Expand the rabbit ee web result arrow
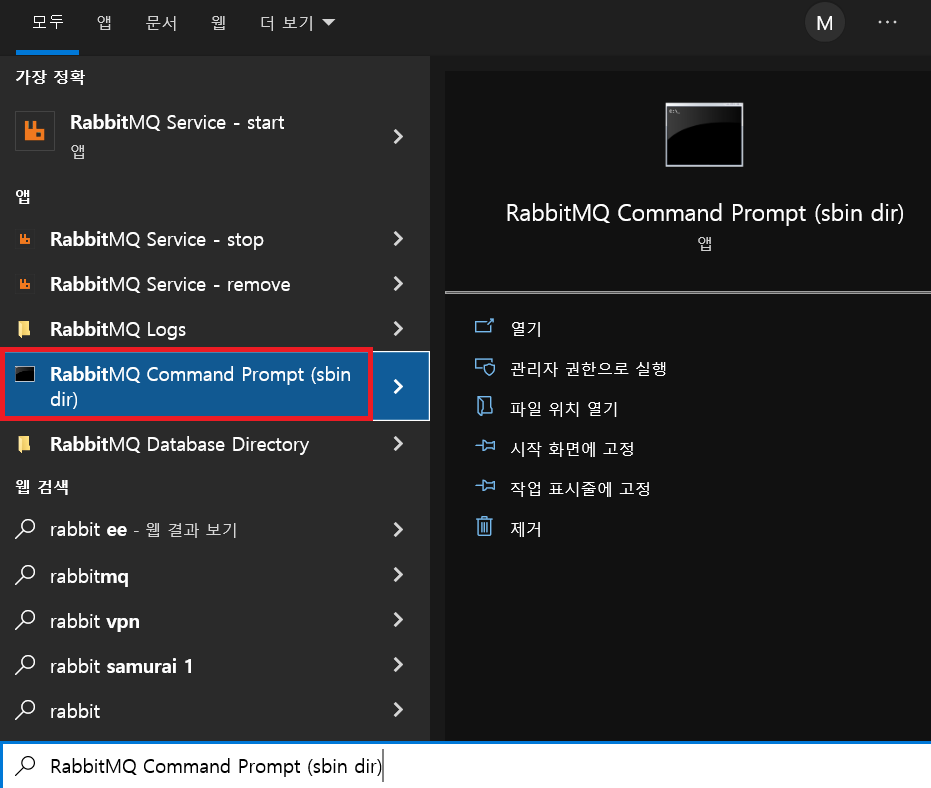The width and height of the screenshot is (931, 788). [398, 529]
